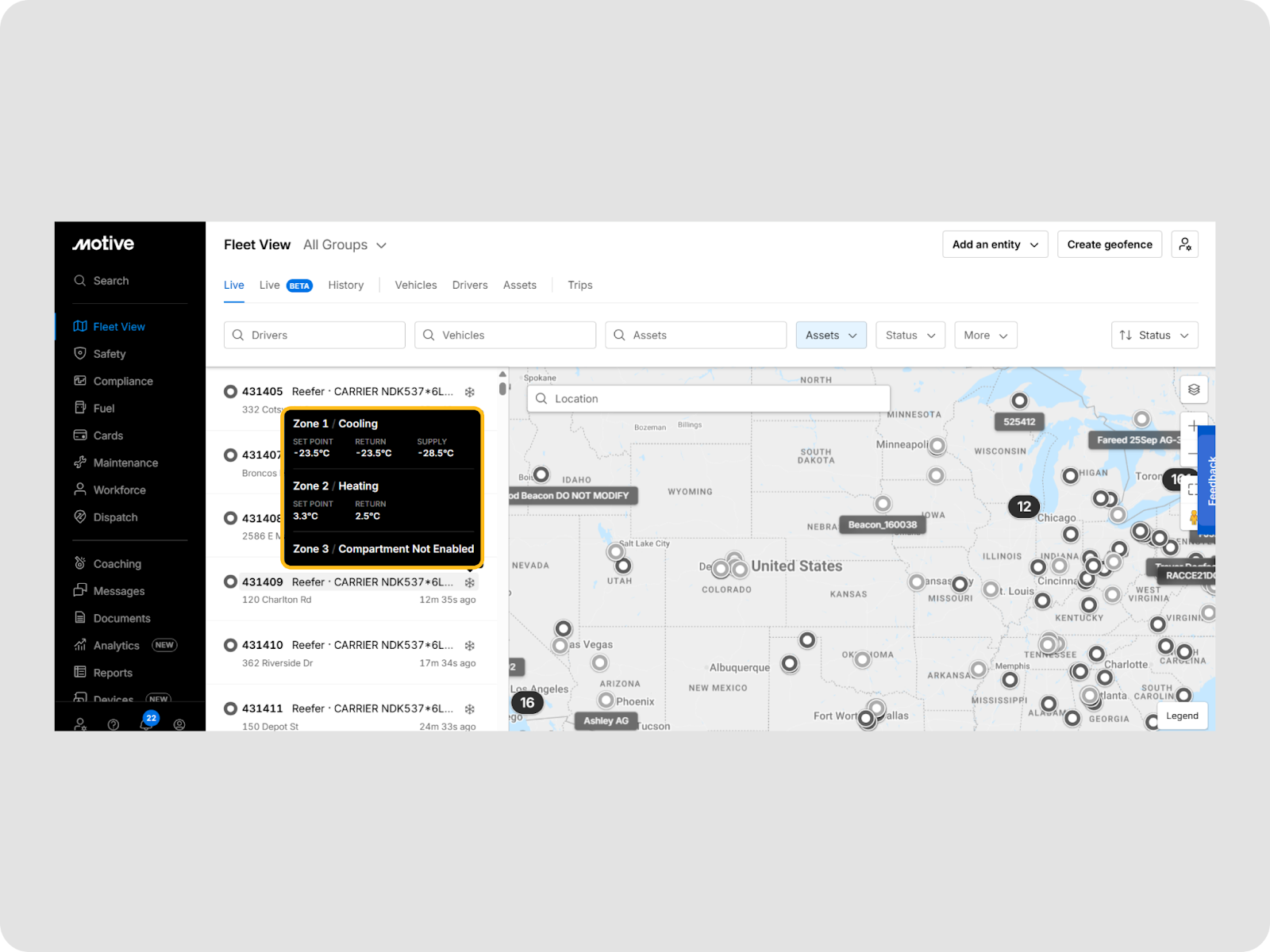Click the Coaching icon in sidebar
Image resolution: width=1270 pixels, height=952 pixels.
(79, 563)
